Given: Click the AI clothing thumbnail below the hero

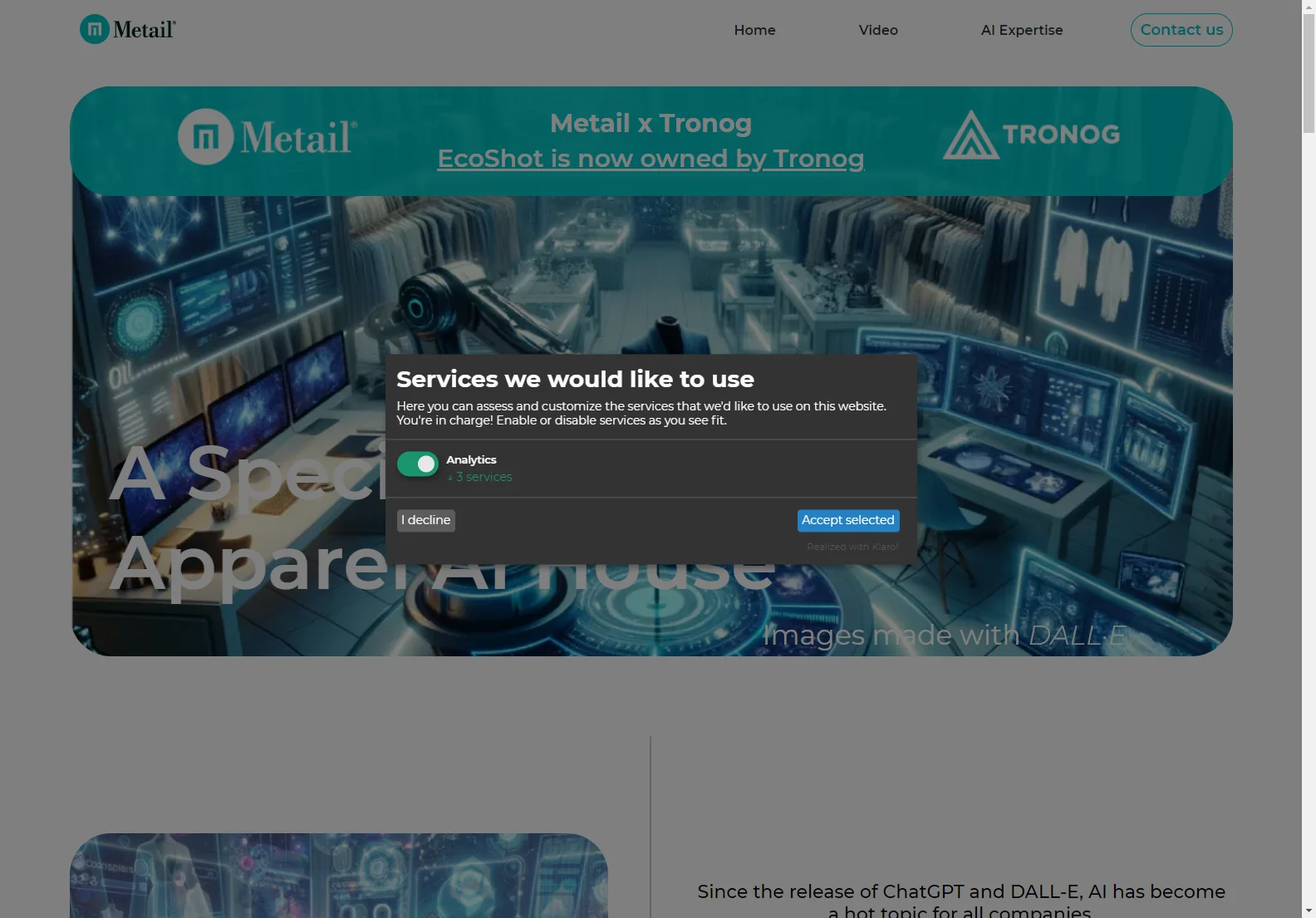Looking at the screenshot, I should pos(339,876).
